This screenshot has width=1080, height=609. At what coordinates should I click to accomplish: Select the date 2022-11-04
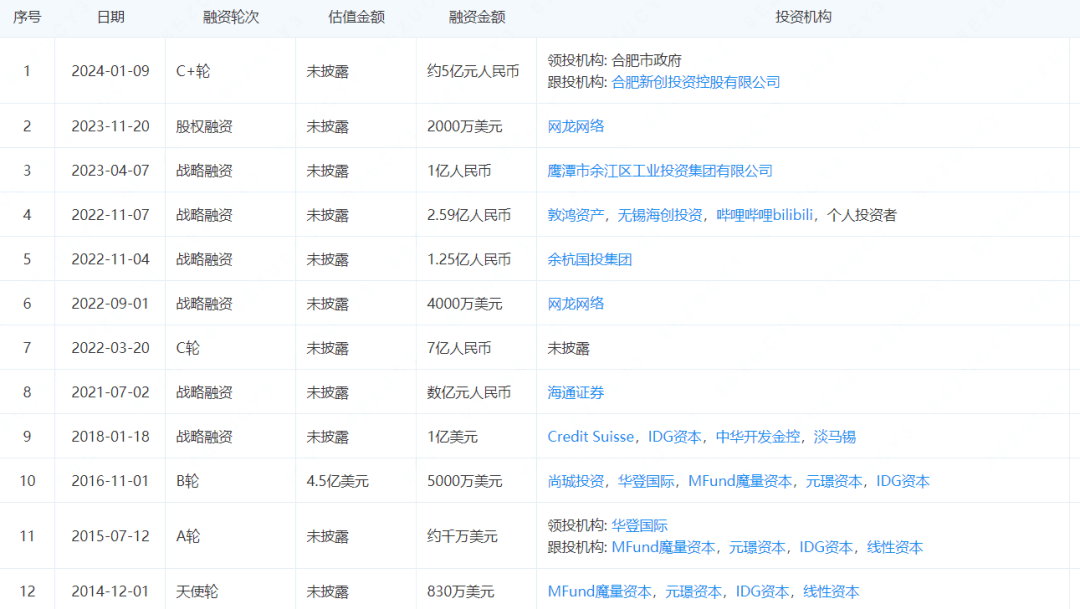pyautogui.click(x=110, y=259)
